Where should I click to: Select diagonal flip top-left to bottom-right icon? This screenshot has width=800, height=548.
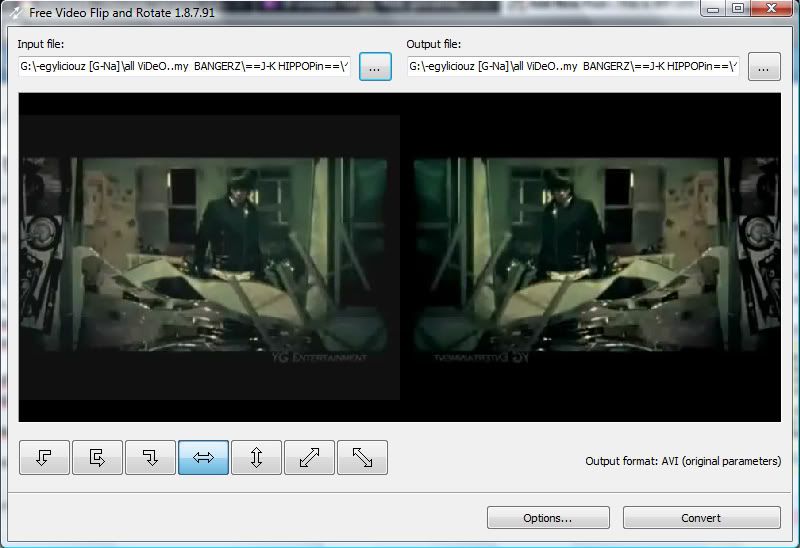[363, 458]
